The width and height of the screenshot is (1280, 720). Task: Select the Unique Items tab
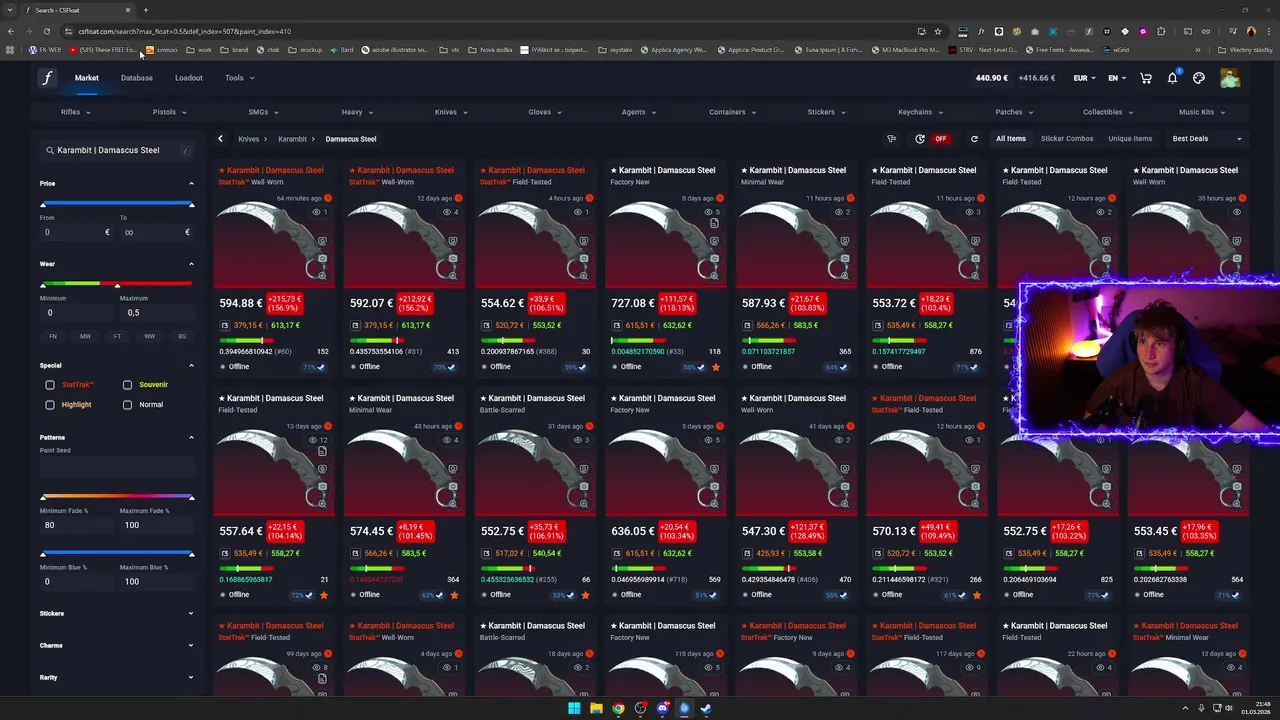[x=1130, y=139]
